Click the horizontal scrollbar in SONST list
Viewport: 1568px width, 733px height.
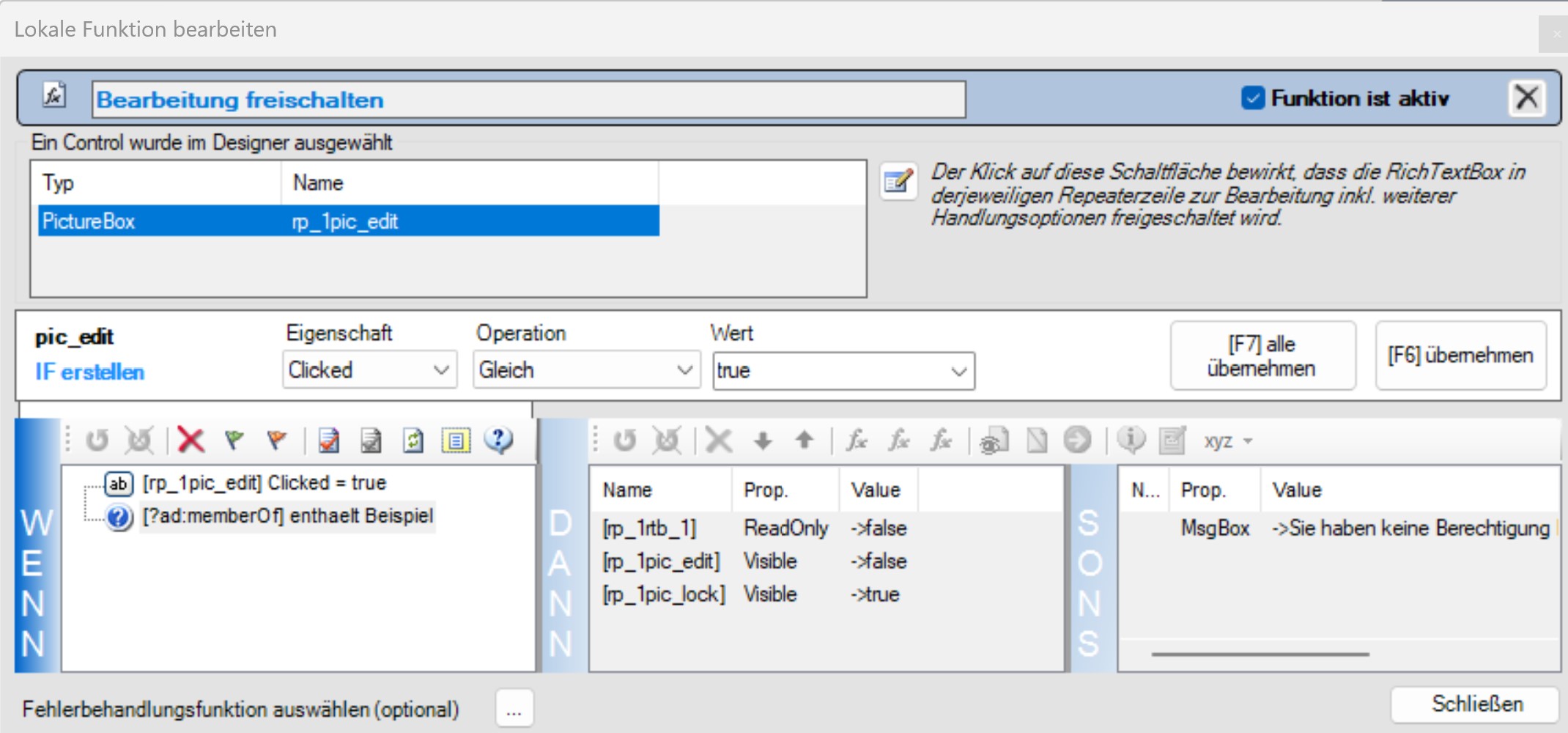coord(1260,654)
